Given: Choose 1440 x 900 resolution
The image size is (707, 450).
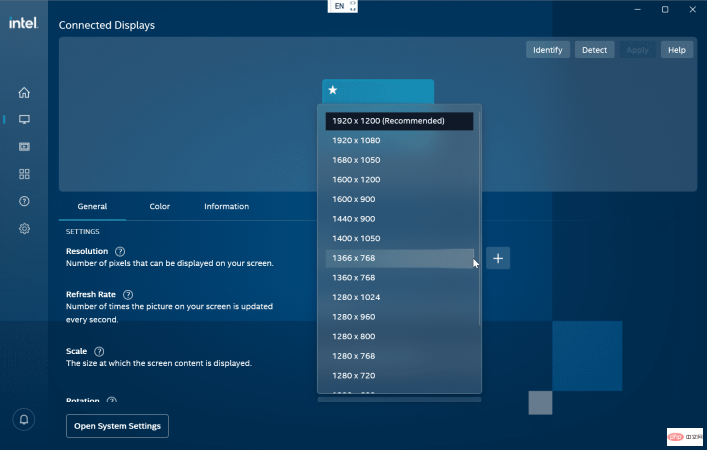Looking at the screenshot, I should point(399,219).
